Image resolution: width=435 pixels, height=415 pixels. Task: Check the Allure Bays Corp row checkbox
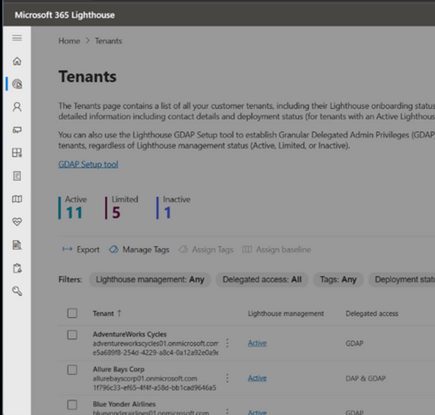[x=72, y=370]
